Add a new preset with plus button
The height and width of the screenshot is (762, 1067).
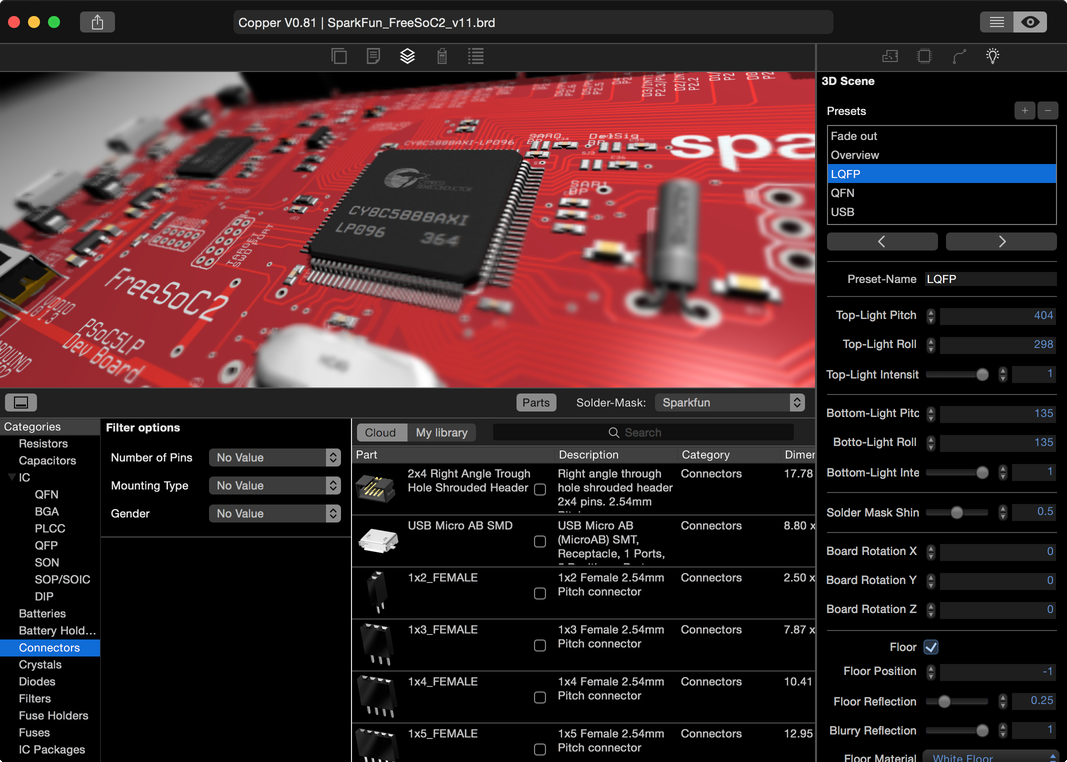point(1024,111)
